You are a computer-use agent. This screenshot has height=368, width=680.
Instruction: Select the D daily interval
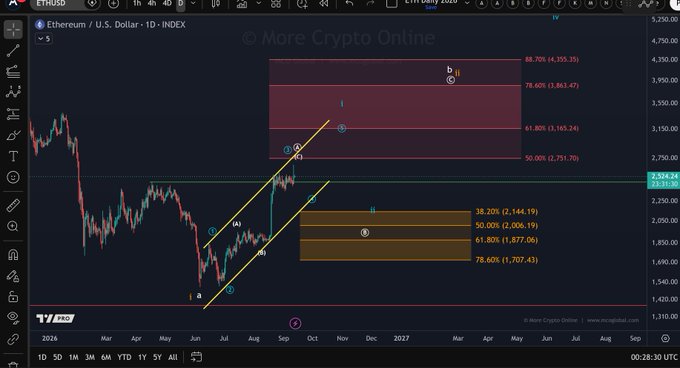(x=181, y=3)
